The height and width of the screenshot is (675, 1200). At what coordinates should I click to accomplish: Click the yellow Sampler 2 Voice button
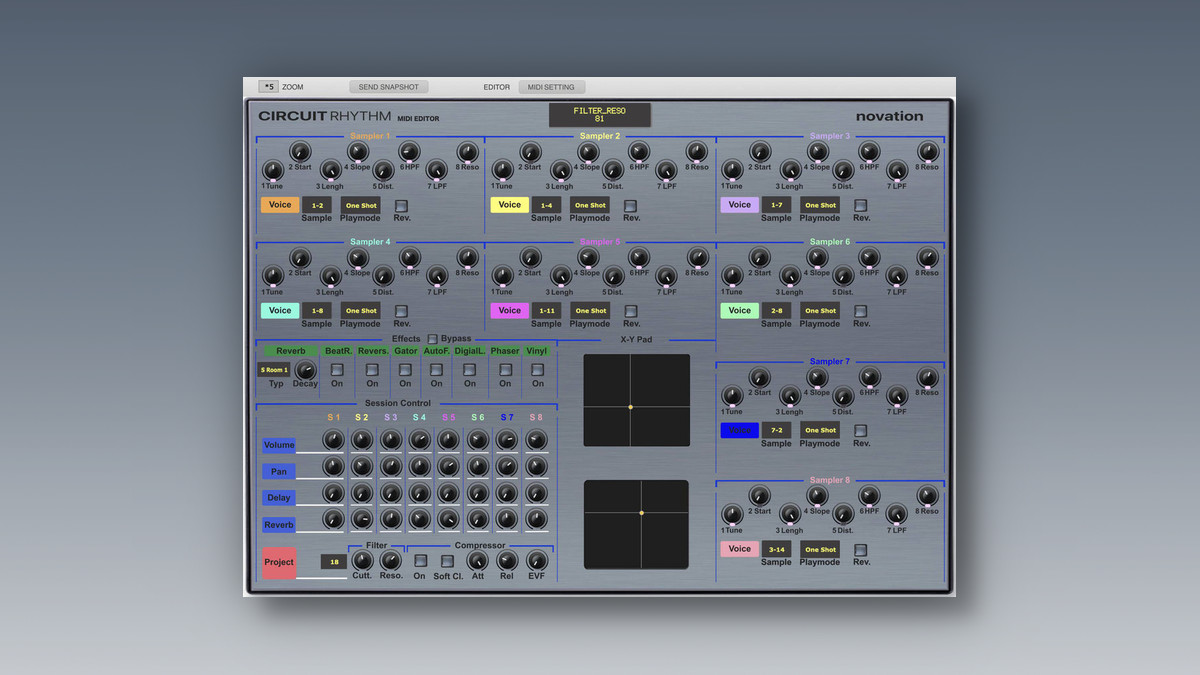pyautogui.click(x=510, y=204)
